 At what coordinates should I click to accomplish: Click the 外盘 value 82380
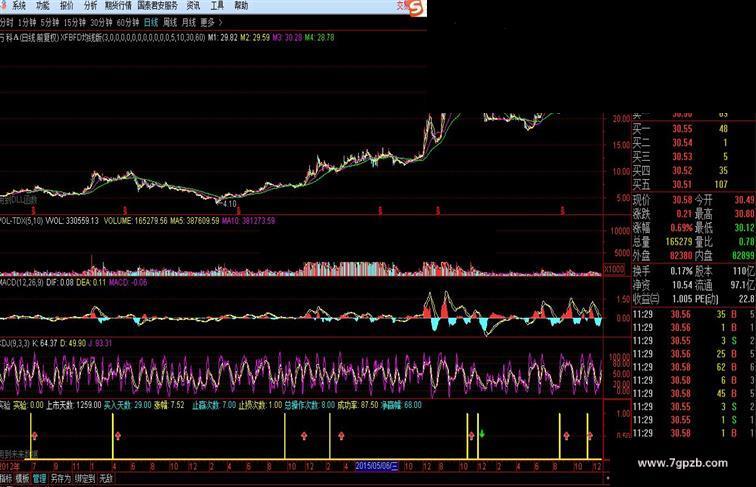tap(681, 255)
